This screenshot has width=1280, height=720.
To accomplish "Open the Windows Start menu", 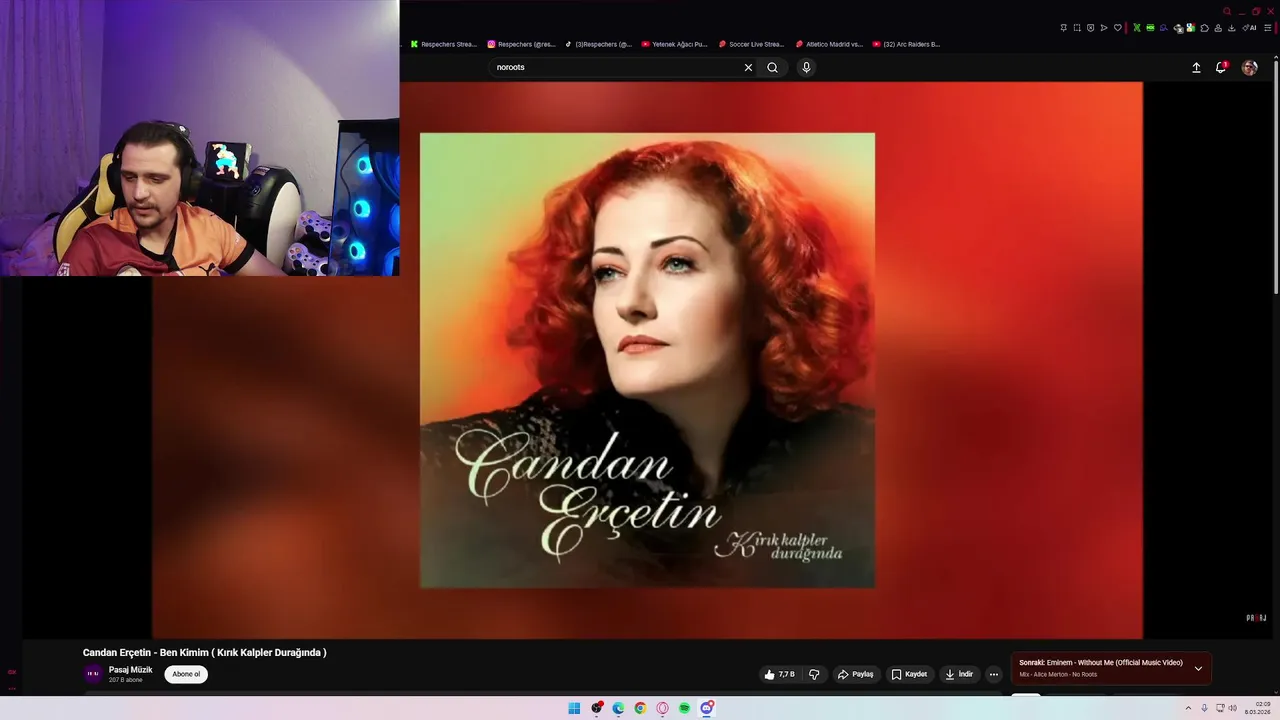I will [574, 708].
